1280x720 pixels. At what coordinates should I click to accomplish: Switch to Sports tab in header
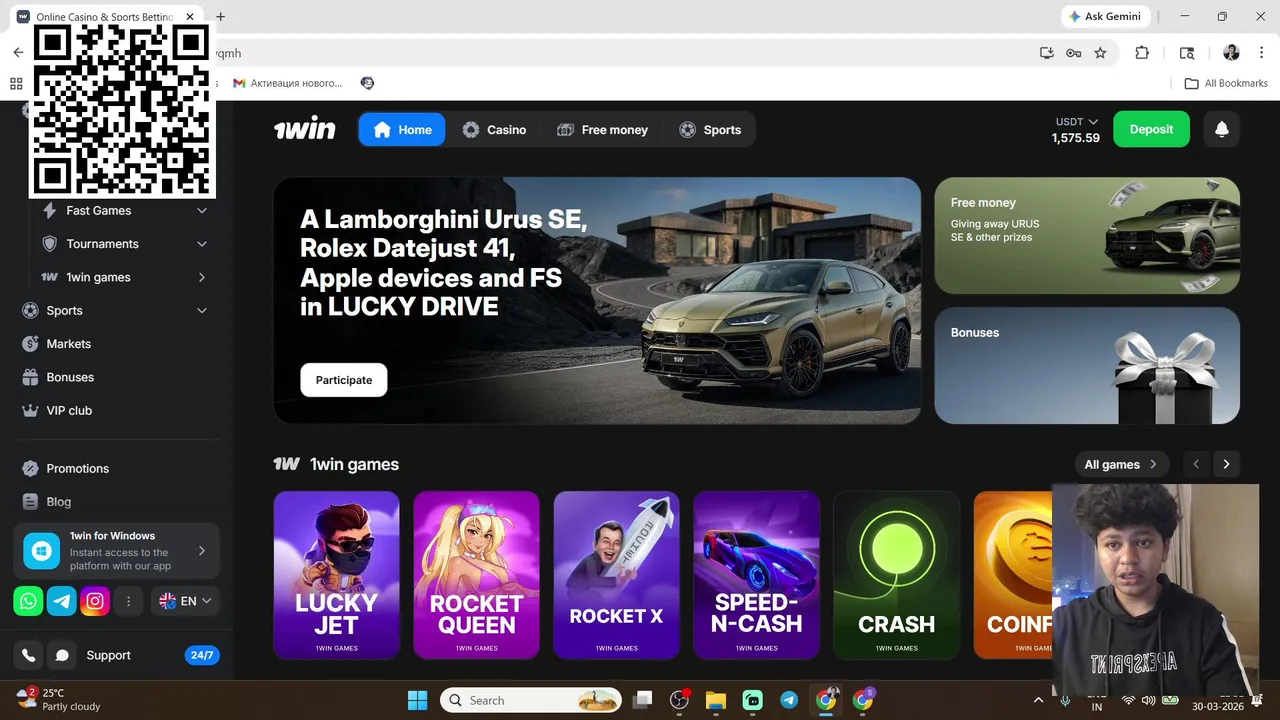pyautogui.click(x=710, y=129)
